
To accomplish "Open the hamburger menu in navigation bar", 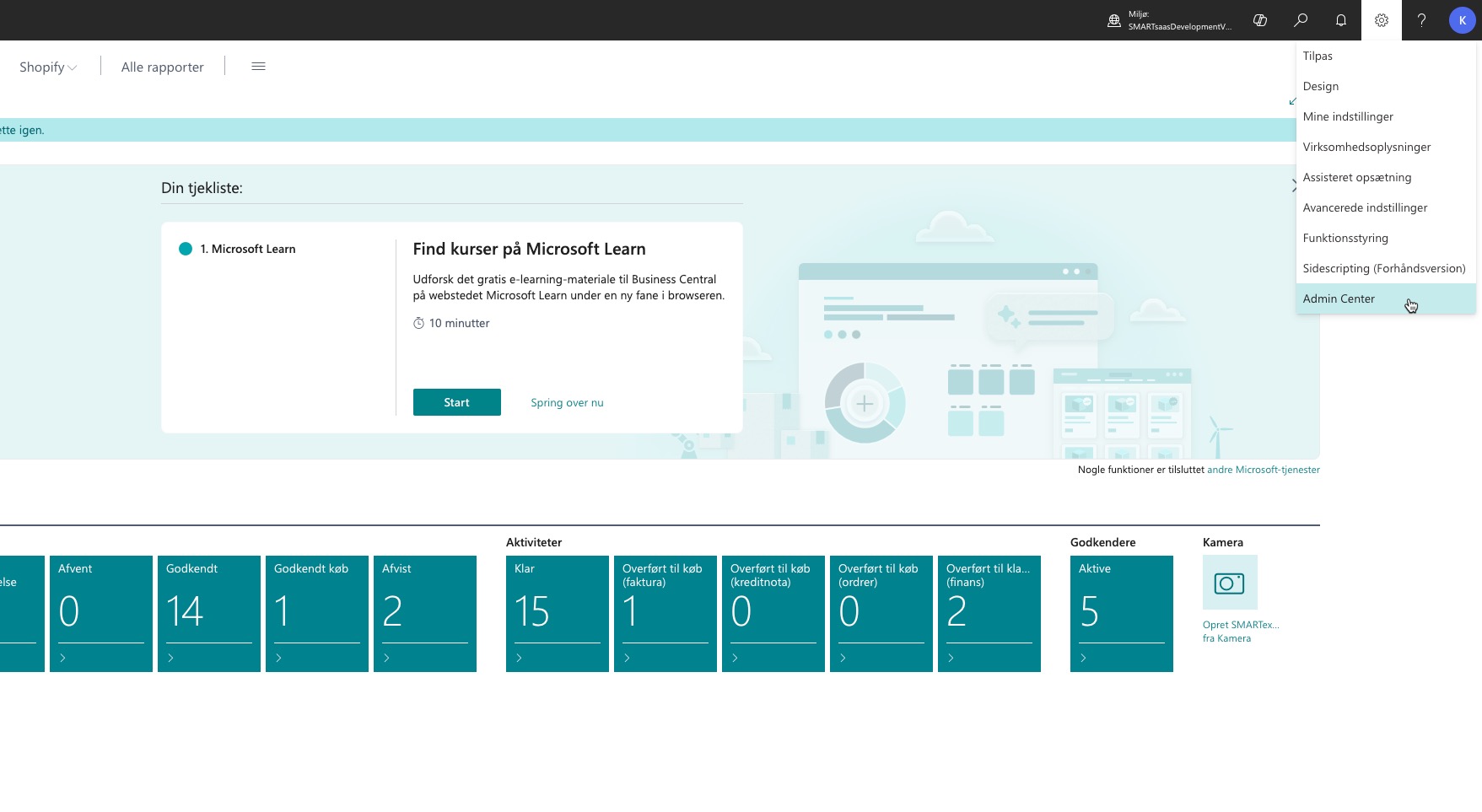I will [258, 67].
